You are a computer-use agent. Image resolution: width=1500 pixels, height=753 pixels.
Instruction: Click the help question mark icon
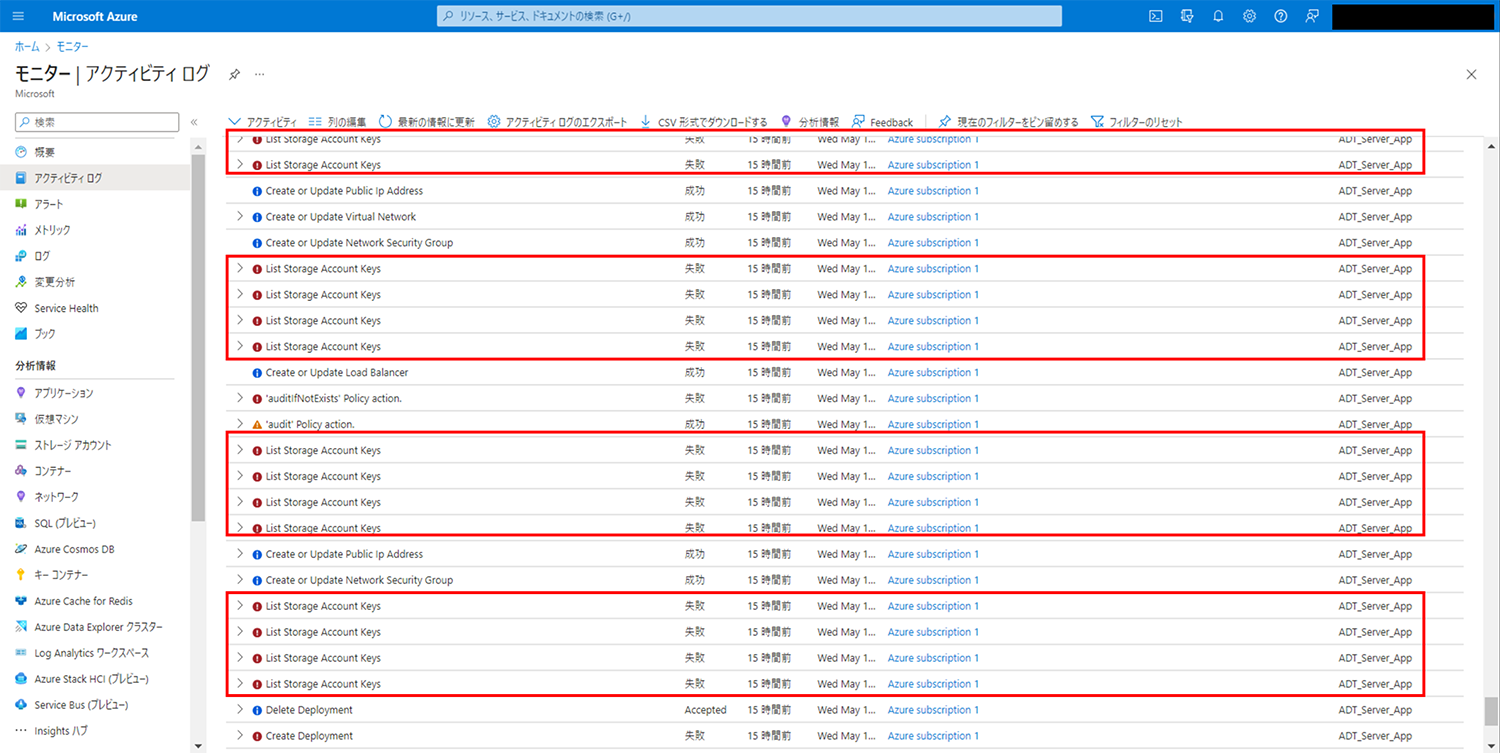[x=1280, y=16]
